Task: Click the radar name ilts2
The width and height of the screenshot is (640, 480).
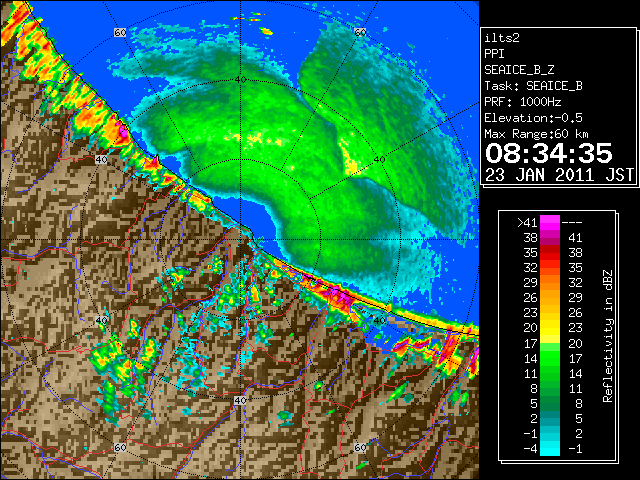Action: point(502,38)
